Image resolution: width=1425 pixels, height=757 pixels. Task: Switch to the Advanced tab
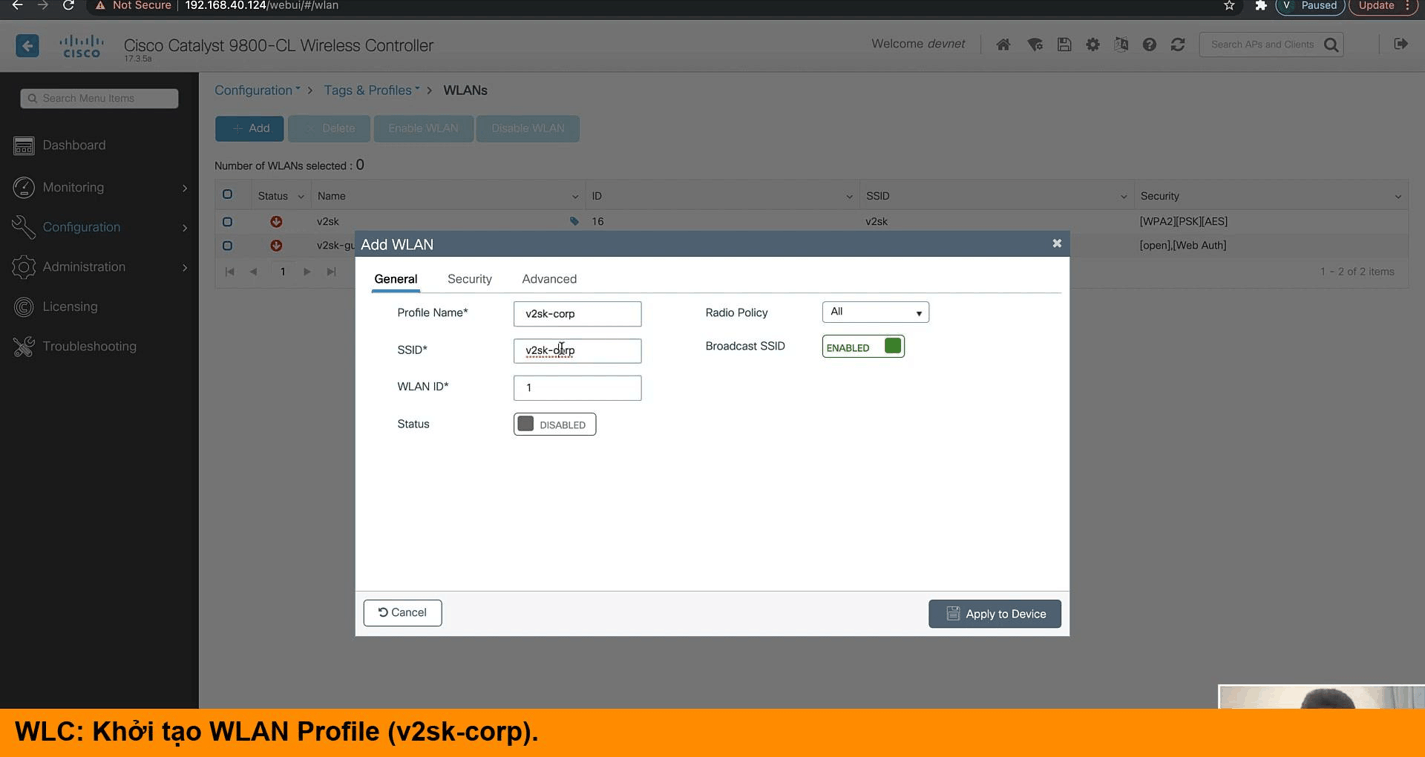[549, 279]
